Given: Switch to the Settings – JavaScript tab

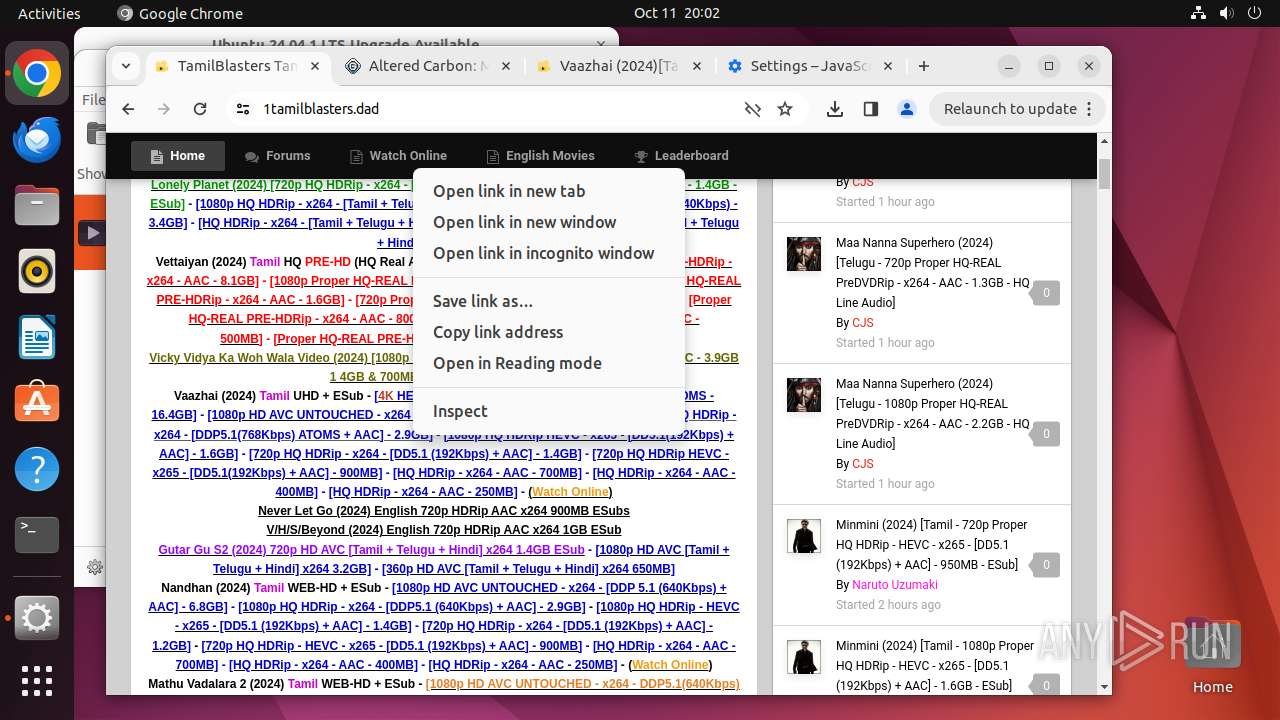Looking at the screenshot, I should pyautogui.click(x=810, y=66).
